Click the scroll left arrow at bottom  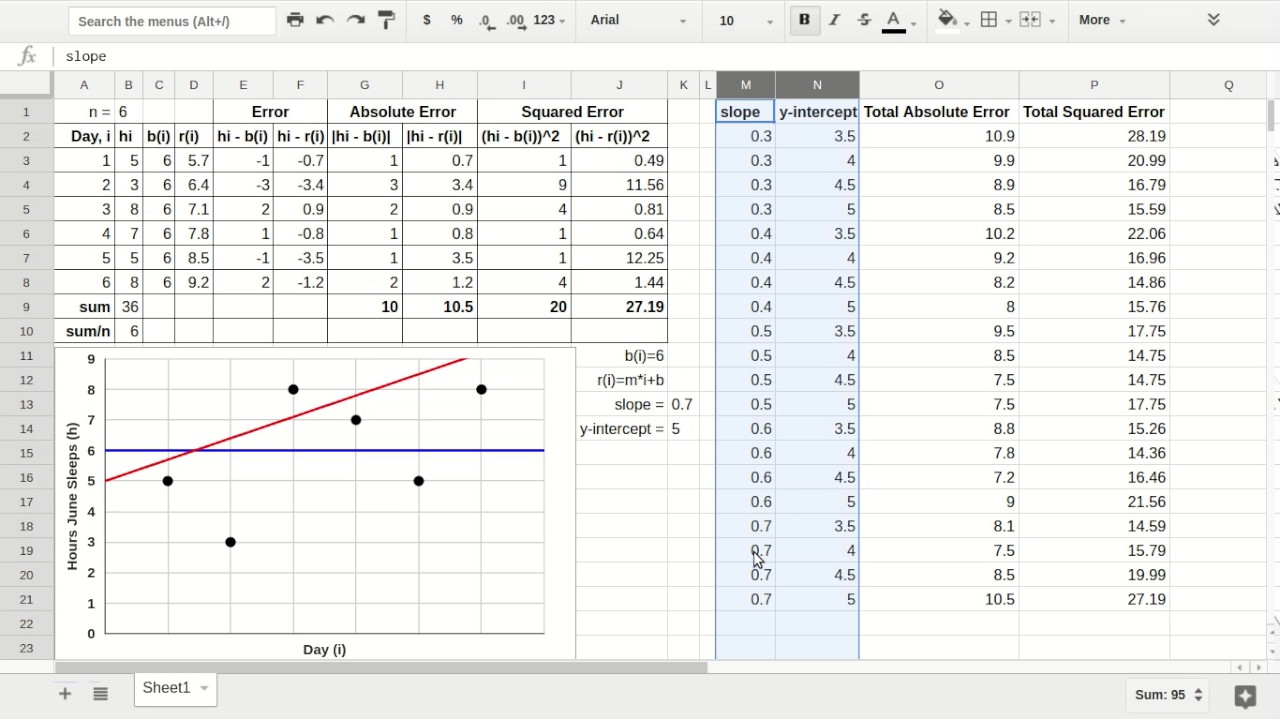click(1241, 667)
